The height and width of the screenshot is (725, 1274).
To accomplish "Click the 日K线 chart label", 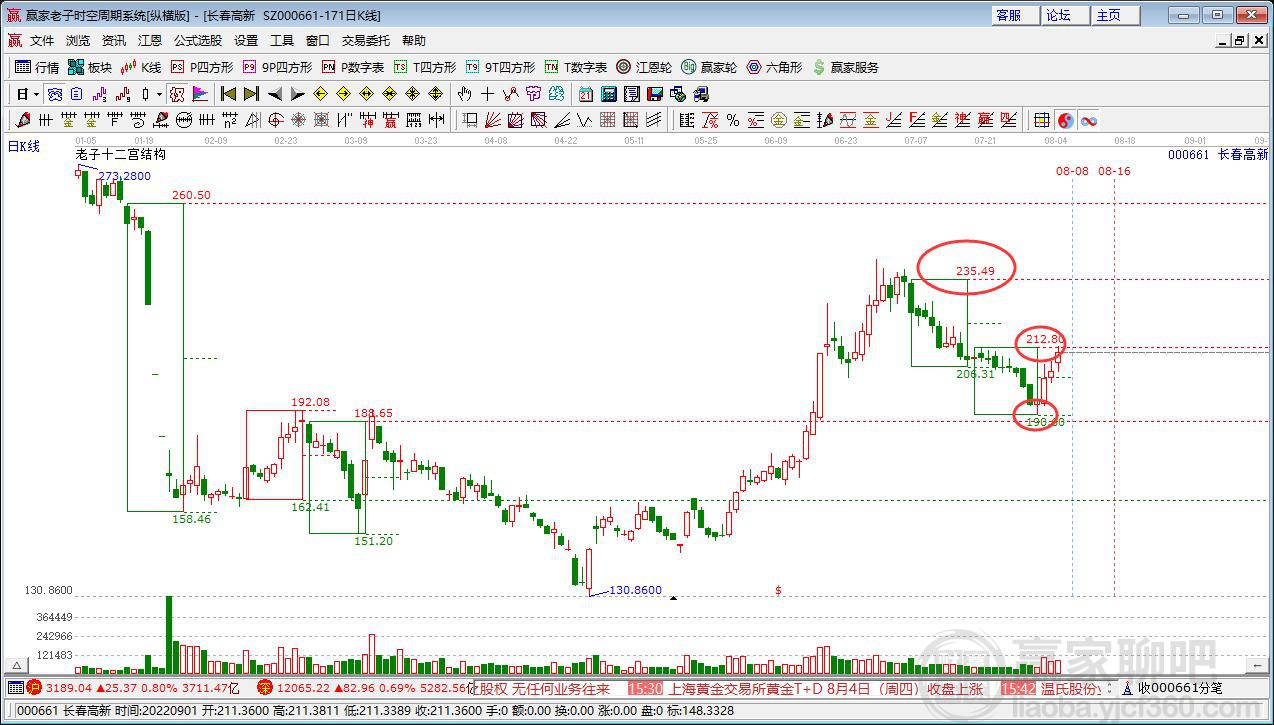I will [24, 146].
